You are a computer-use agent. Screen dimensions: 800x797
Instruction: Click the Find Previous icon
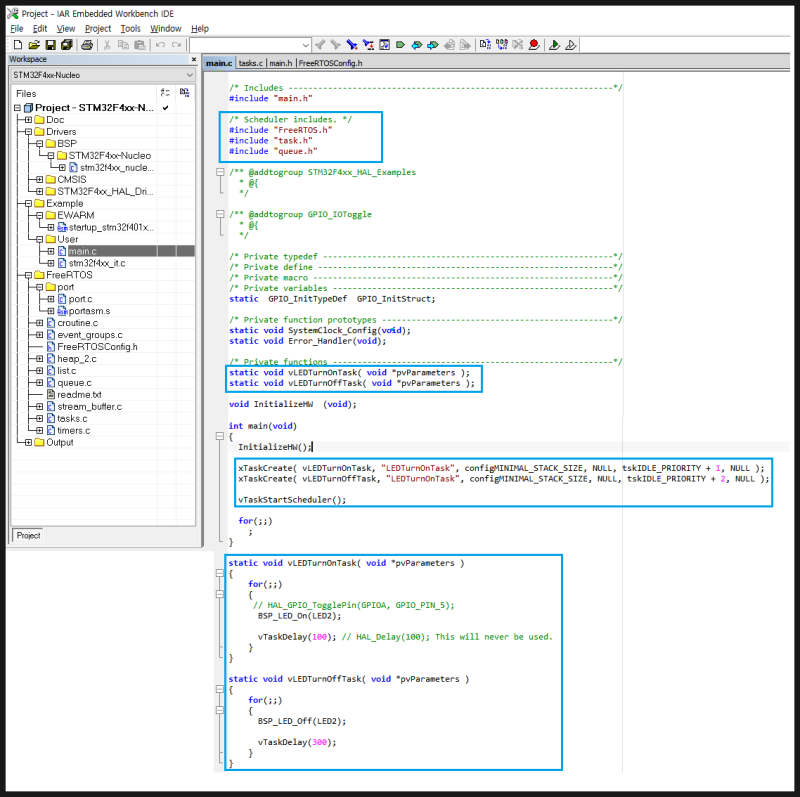click(x=320, y=45)
